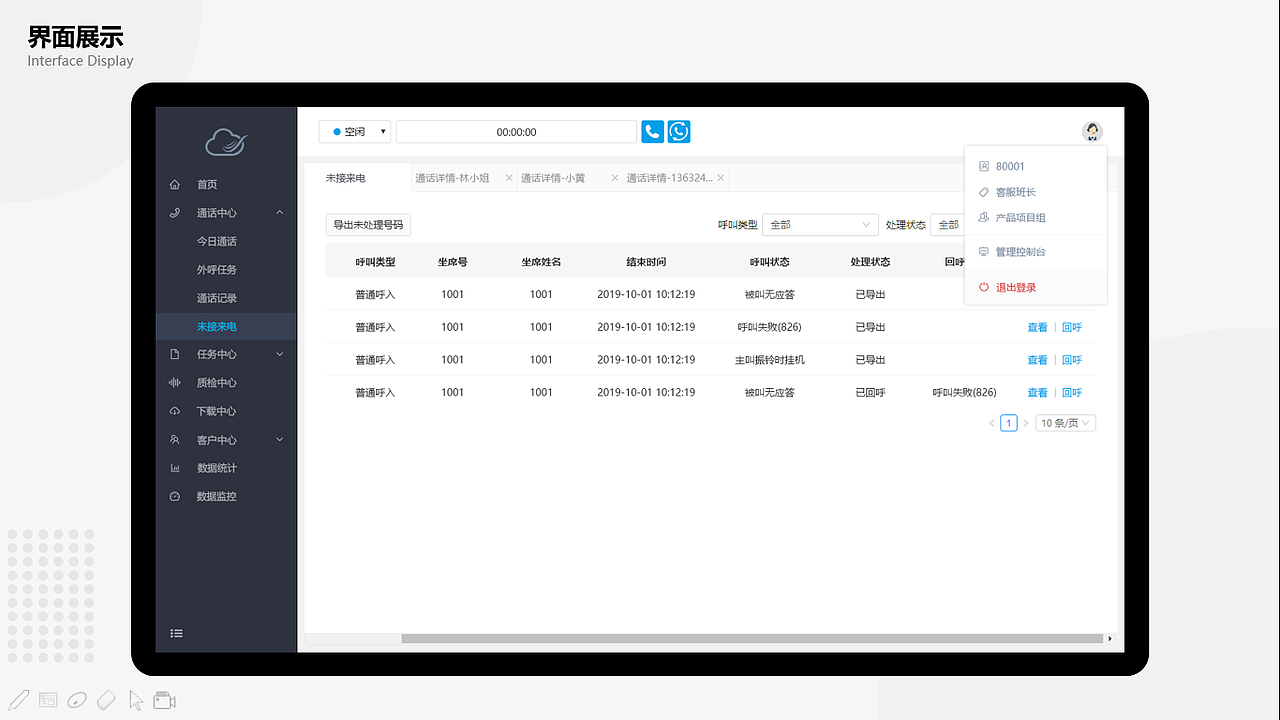Open the 空闲 agent status dropdown
The height and width of the screenshot is (720, 1280).
pyautogui.click(x=355, y=131)
